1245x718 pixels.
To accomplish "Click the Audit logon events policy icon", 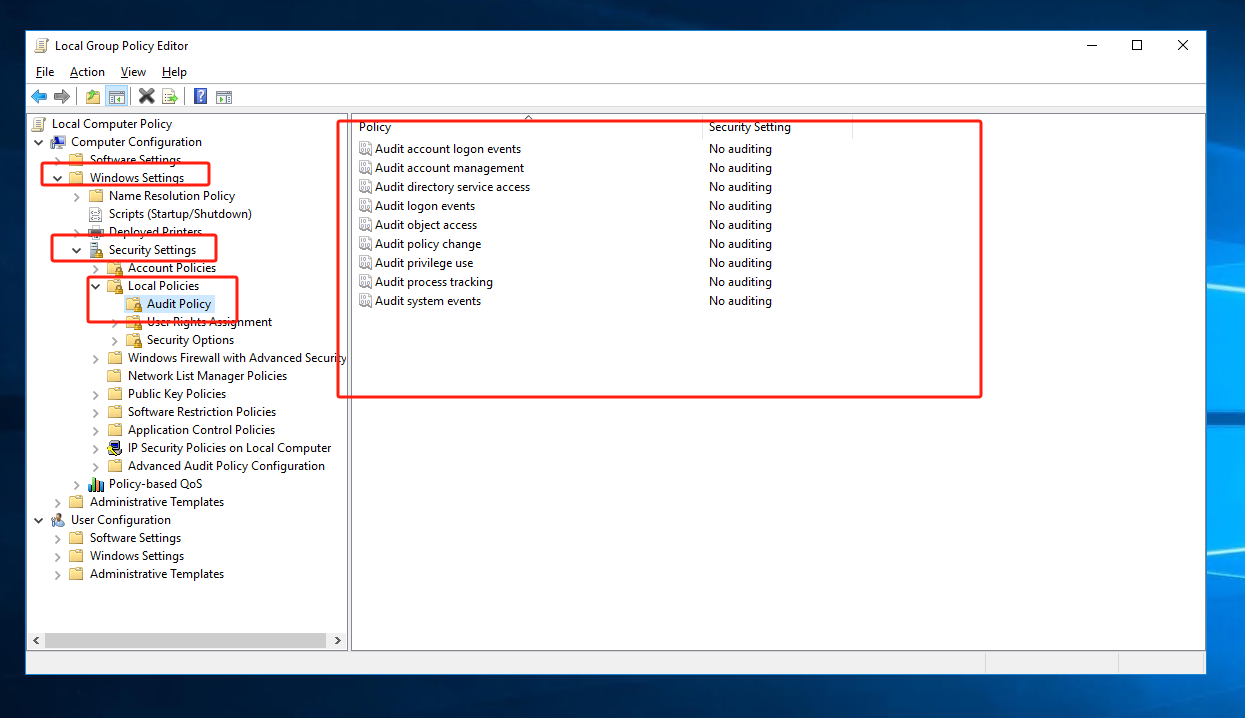I will [x=365, y=206].
